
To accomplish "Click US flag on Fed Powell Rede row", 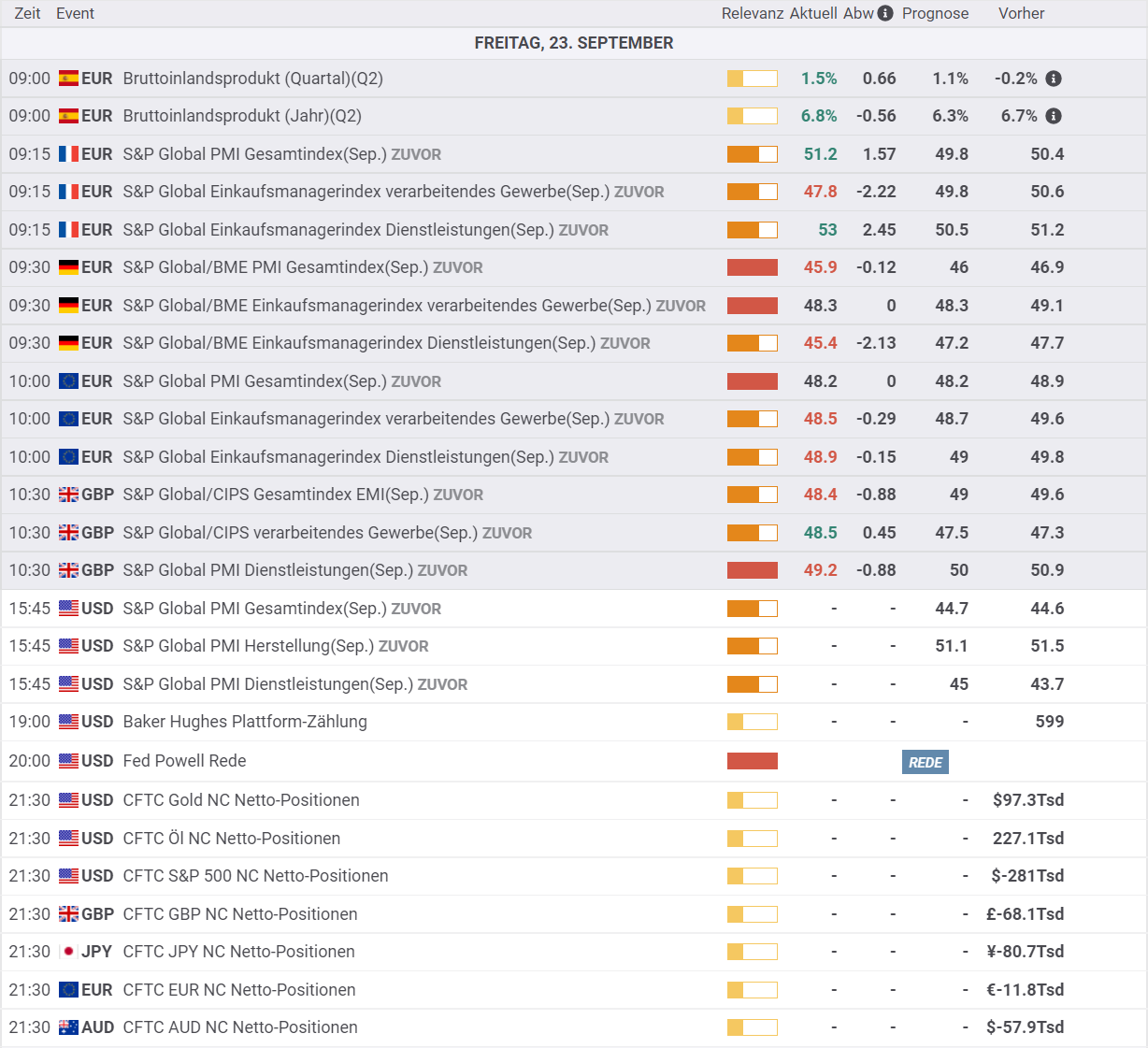I will click(x=68, y=761).
